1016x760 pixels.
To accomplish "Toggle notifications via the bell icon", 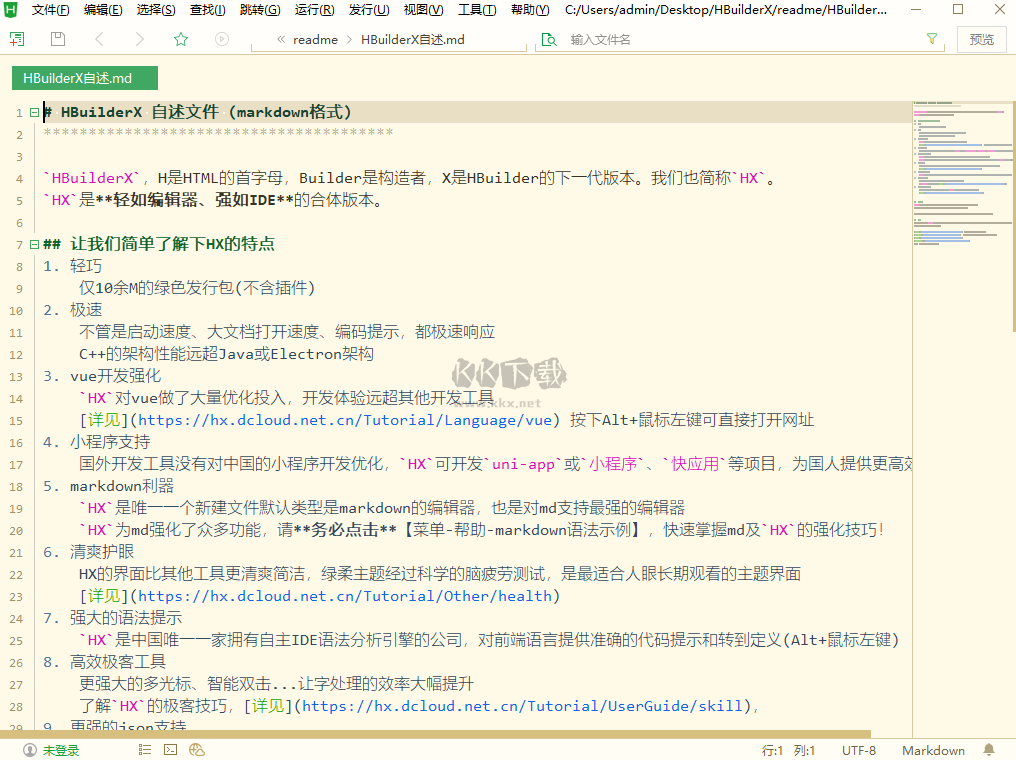I will 988,749.
